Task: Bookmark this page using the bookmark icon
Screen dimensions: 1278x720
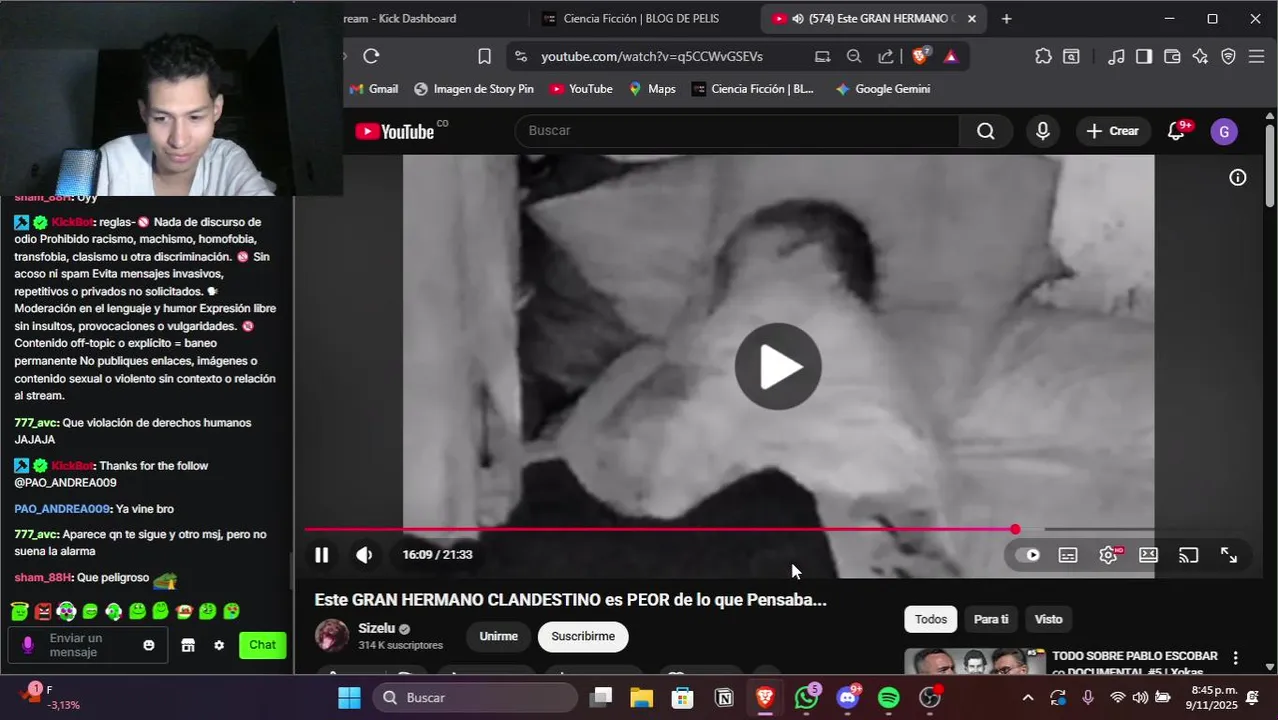Action: coord(484,56)
